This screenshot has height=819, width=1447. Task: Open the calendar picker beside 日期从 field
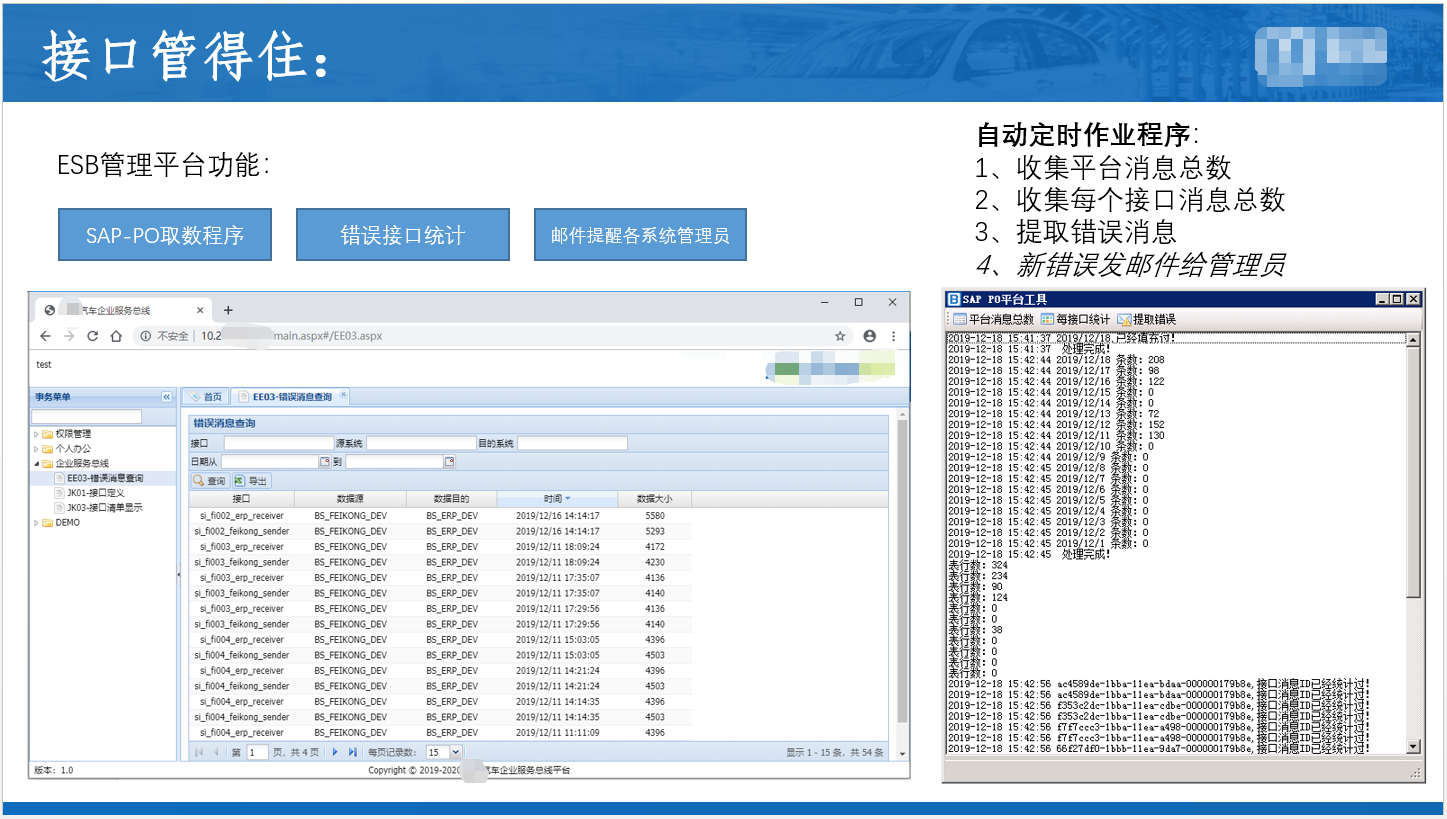[x=326, y=461]
